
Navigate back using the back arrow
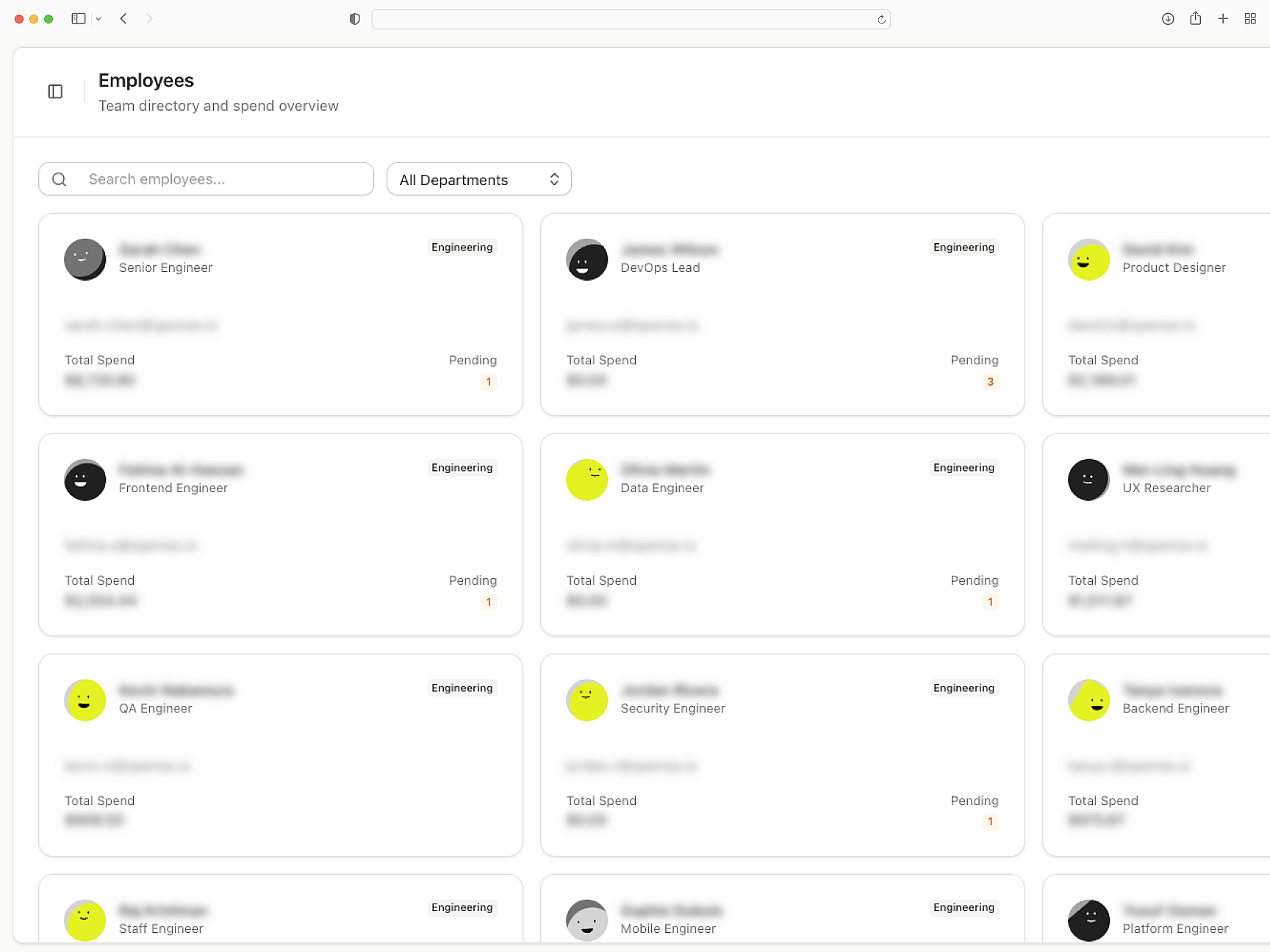point(123,18)
